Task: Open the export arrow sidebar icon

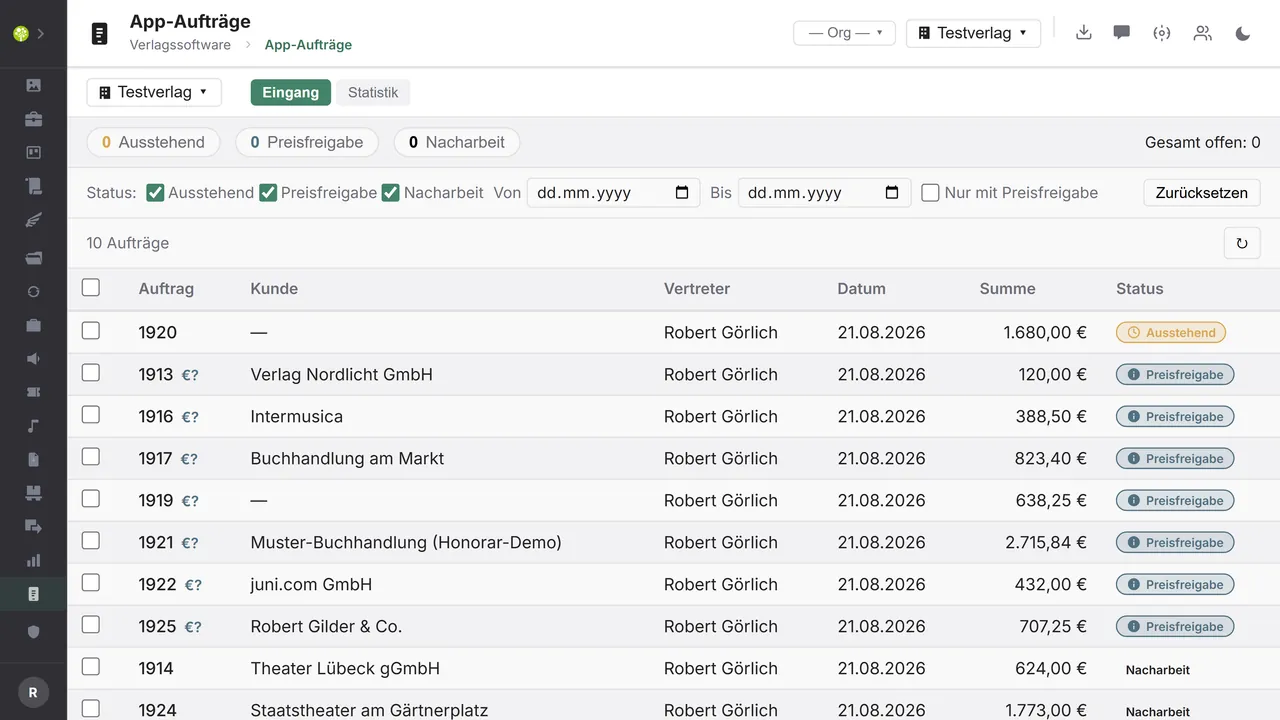Action: [33, 527]
